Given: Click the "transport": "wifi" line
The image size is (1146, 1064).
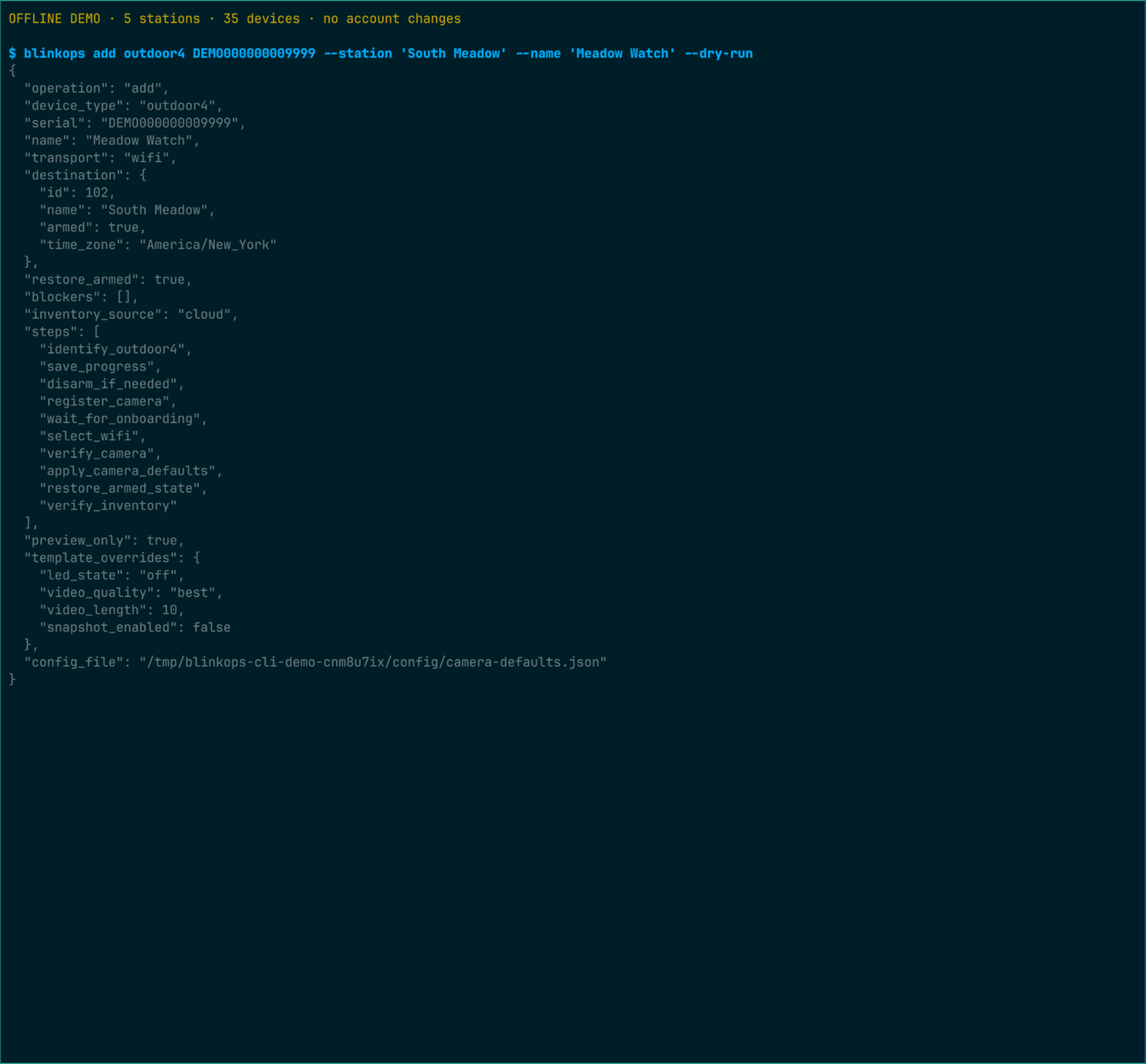Looking at the screenshot, I should 101,158.
